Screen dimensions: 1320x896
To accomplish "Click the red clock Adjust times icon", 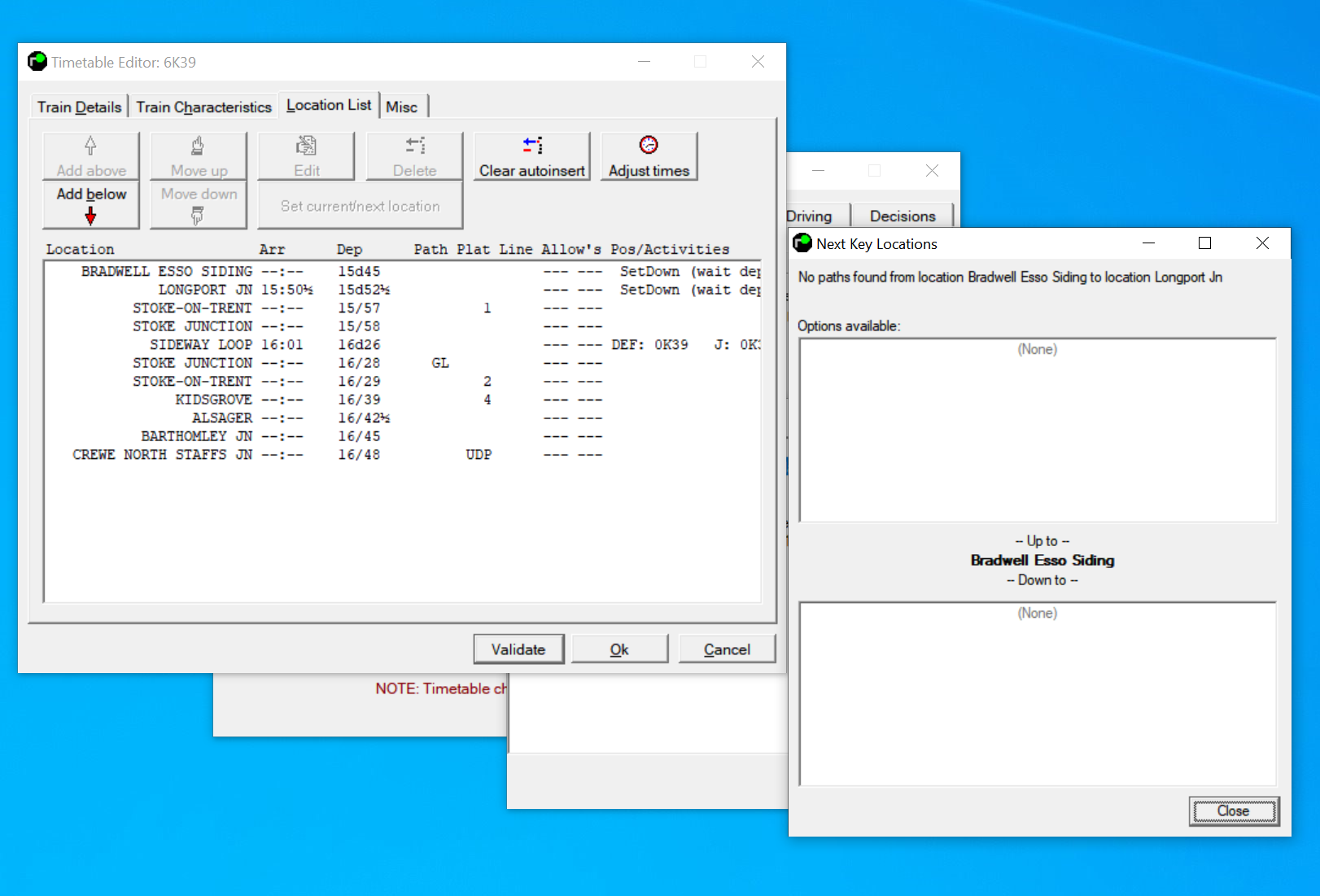I will (649, 145).
